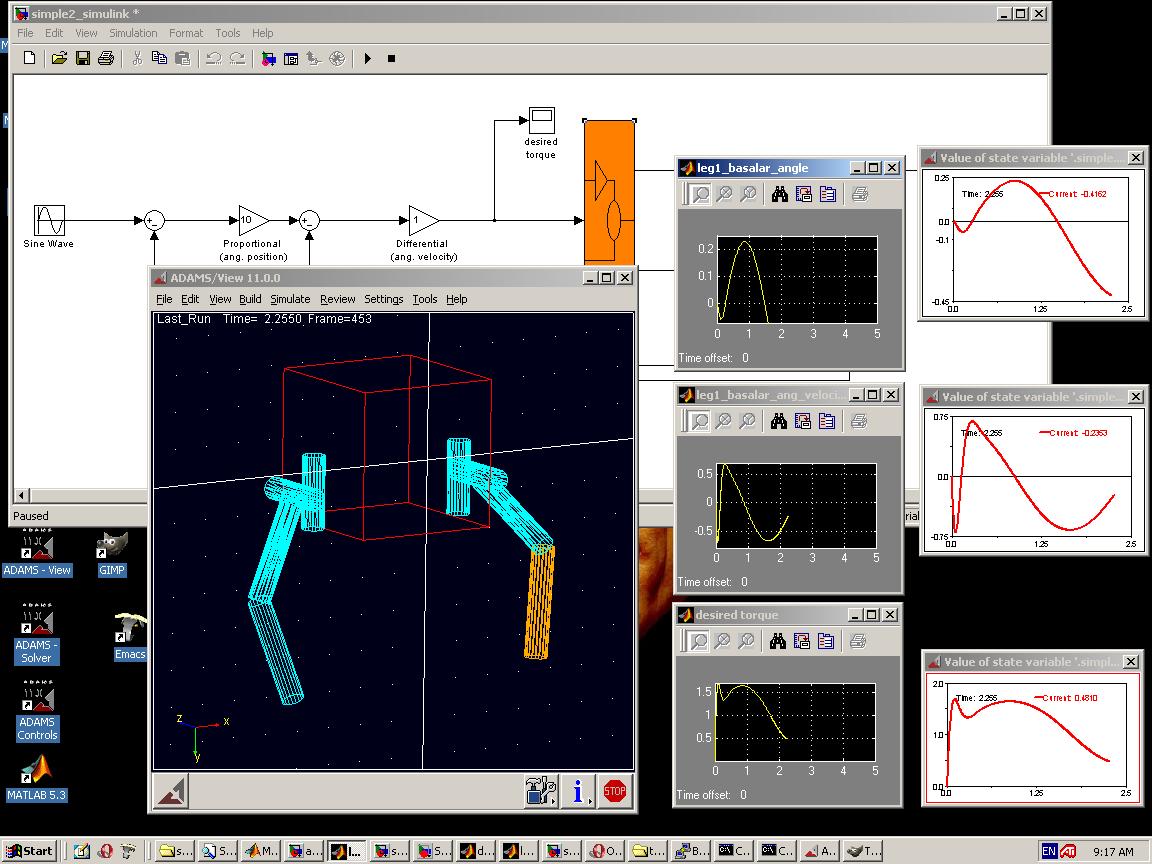Open properties icon in leg1_basalar_ang_velocity scope

pos(827,421)
